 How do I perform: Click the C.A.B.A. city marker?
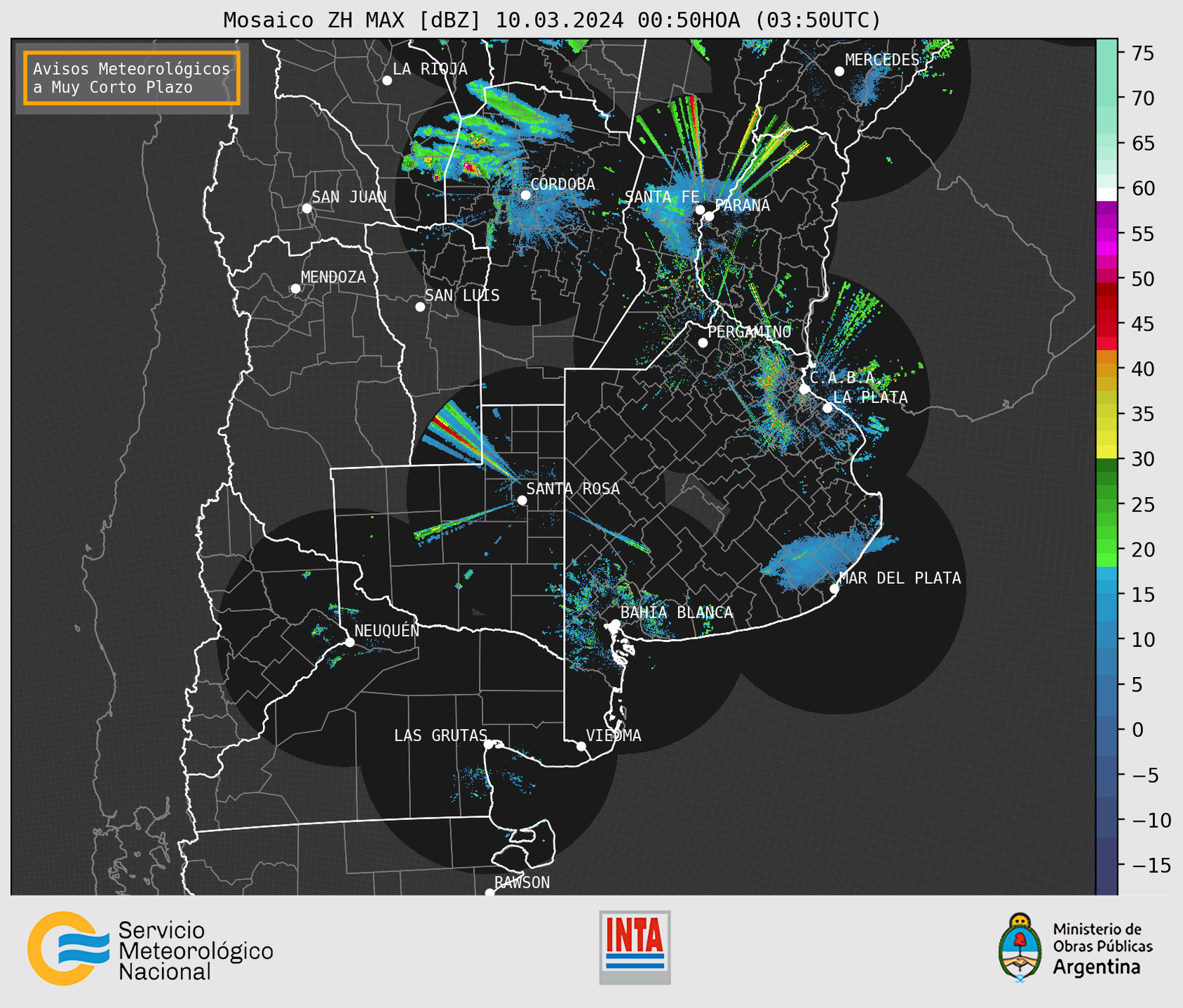pyautogui.click(x=805, y=389)
